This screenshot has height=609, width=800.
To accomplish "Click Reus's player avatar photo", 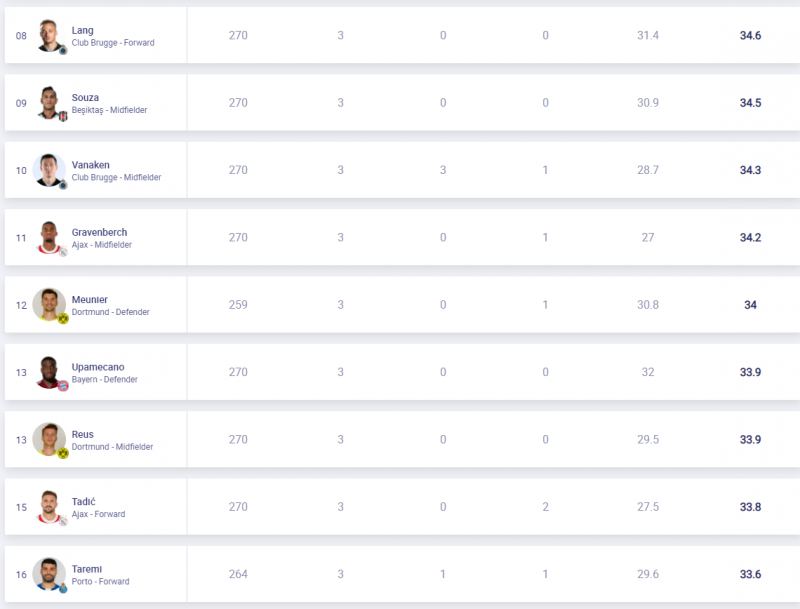I will click(x=50, y=440).
